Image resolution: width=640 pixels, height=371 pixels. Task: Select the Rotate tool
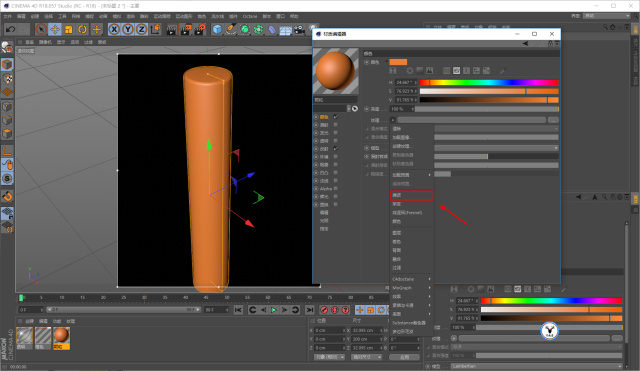click(82, 29)
